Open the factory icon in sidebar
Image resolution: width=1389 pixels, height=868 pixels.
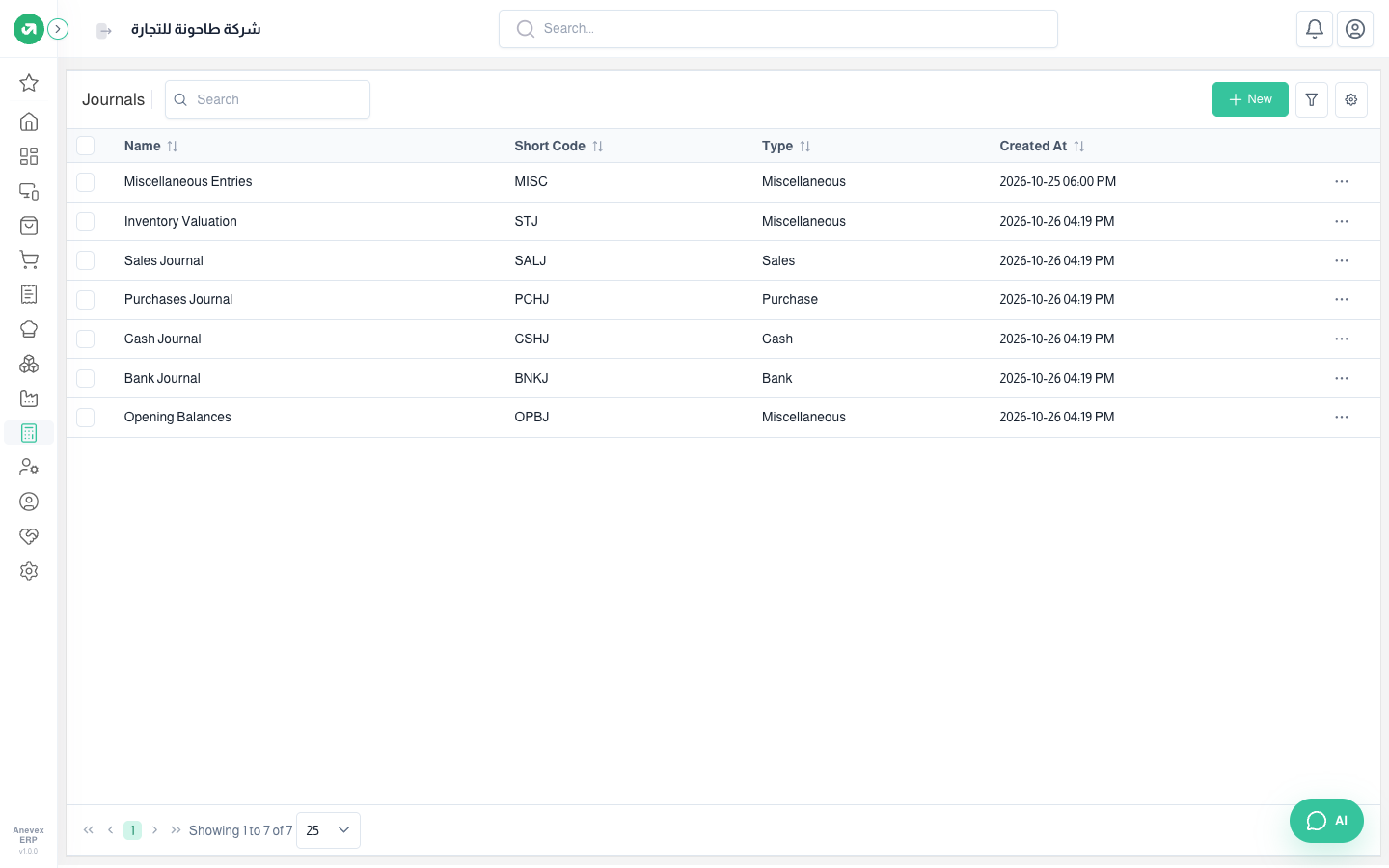pos(29,398)
